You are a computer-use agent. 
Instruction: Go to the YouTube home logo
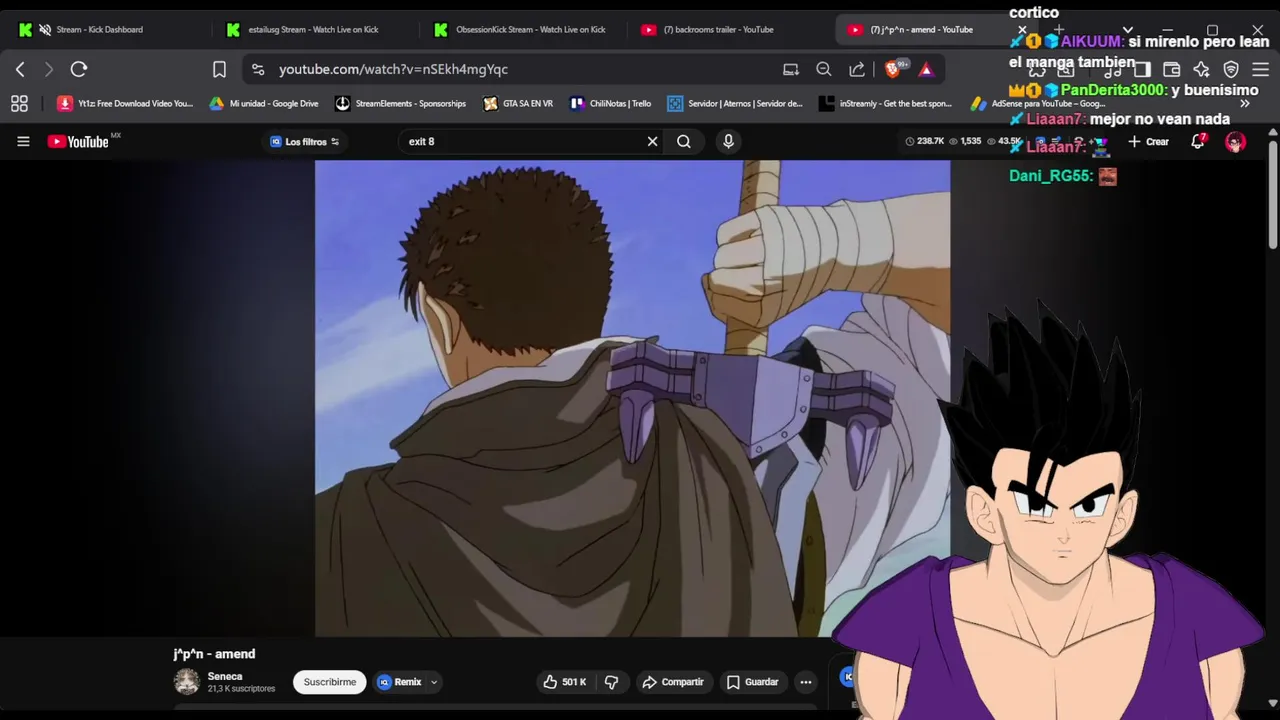click(78, 141)
